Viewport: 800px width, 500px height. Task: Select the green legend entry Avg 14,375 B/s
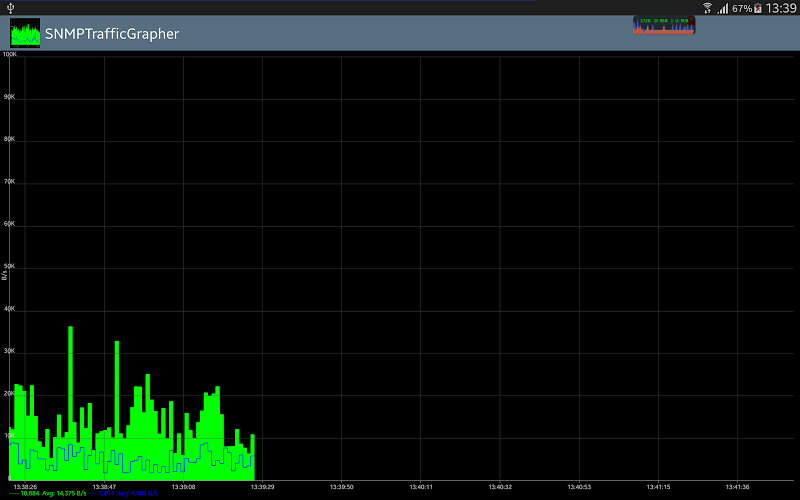tap(50, 494)
